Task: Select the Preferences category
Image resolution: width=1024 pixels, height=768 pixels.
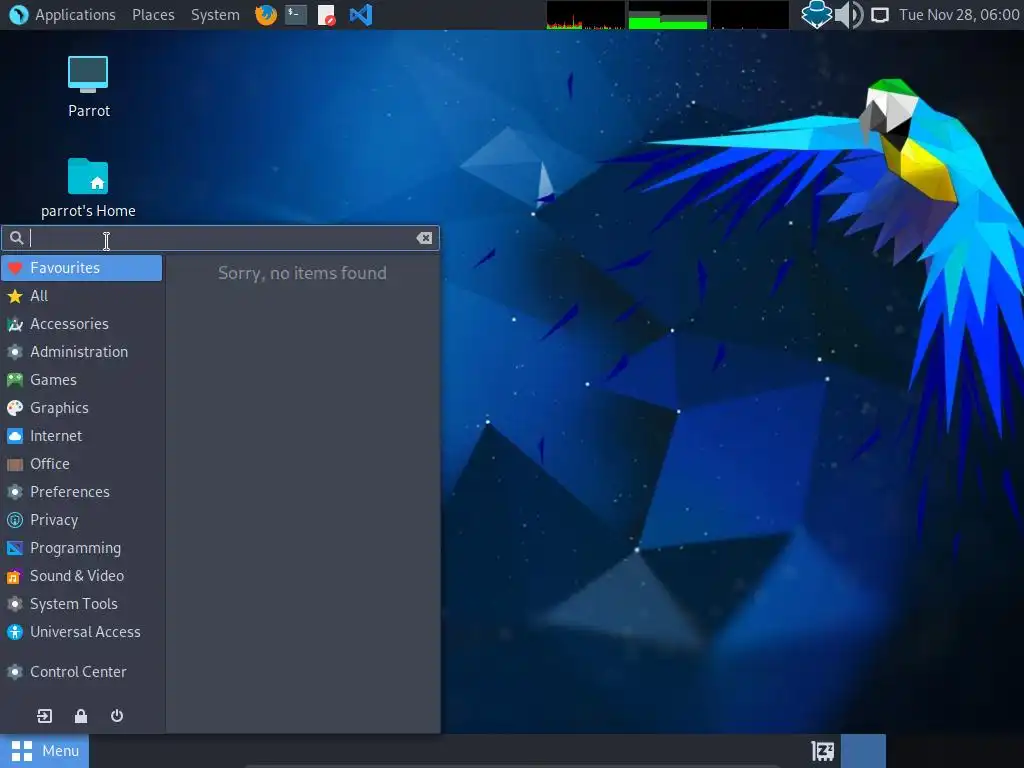Action: point(82,492)
